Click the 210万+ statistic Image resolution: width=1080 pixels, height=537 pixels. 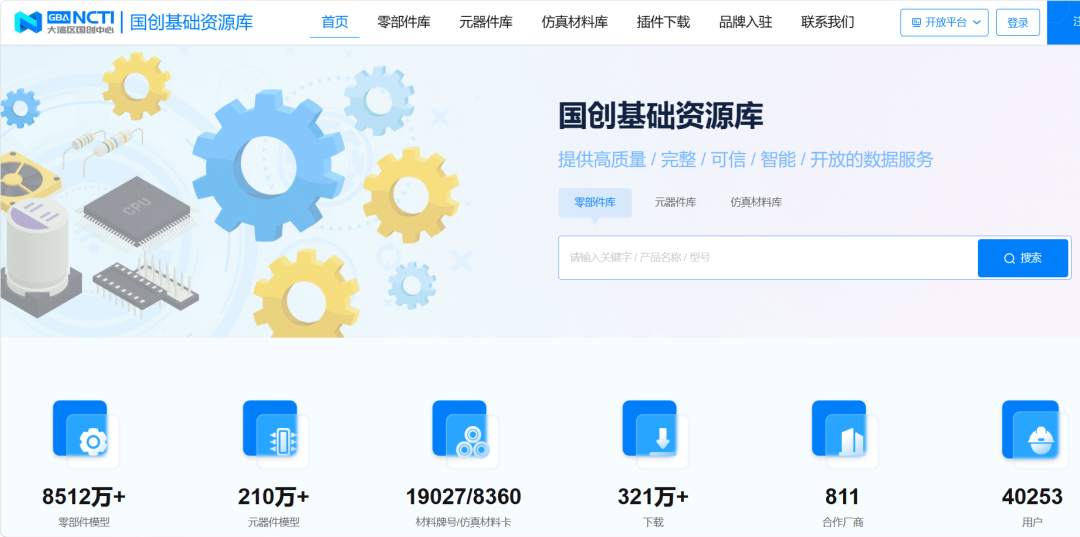[274, 496]
